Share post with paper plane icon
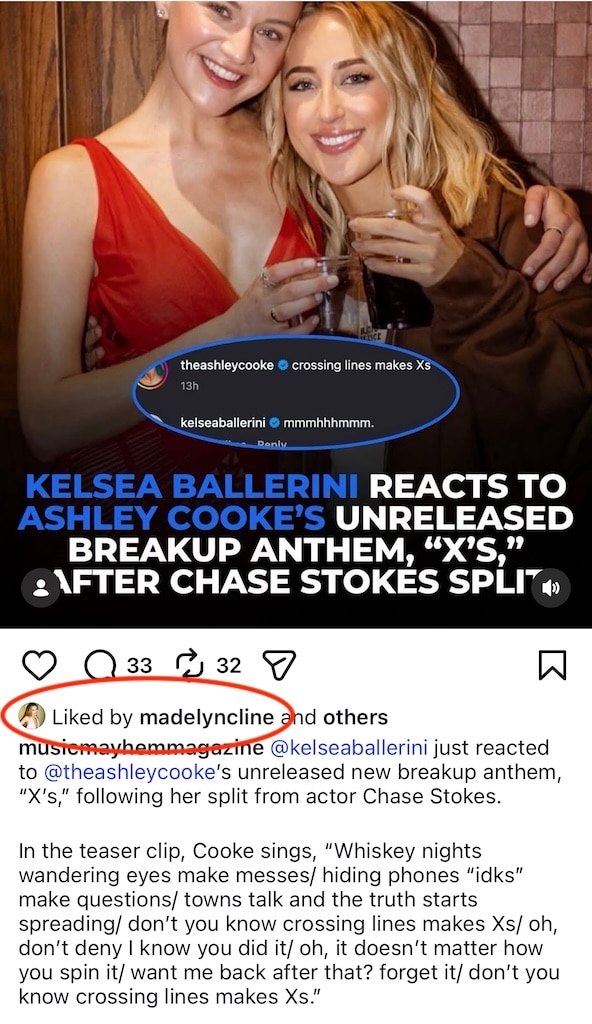The image size is (592, 1024). point(278,665)
